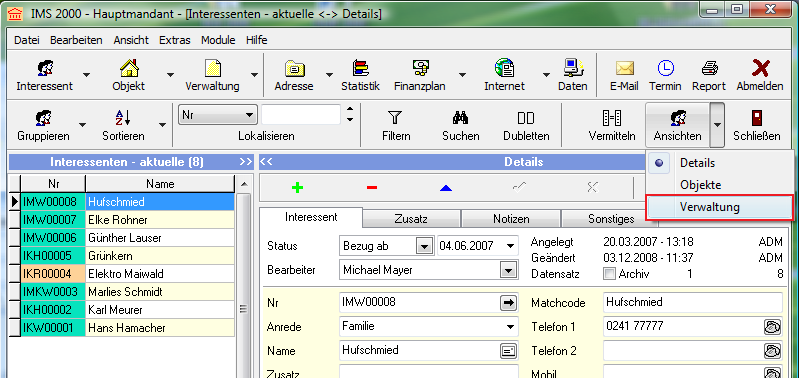The image size is (799, 378).
Task: Expand the Objekt toolbar dropdown arrow
Action: (x=170, y=75)
